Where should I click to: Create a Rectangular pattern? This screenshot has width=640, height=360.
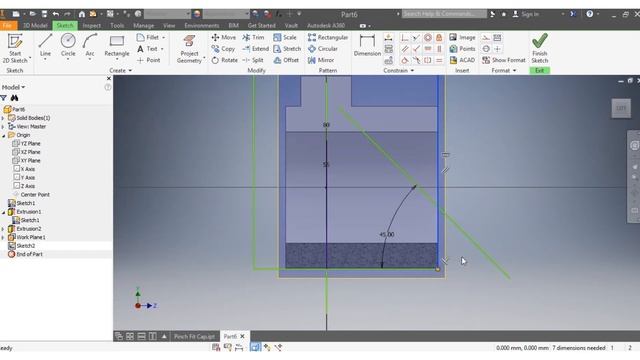click(328, 38)
